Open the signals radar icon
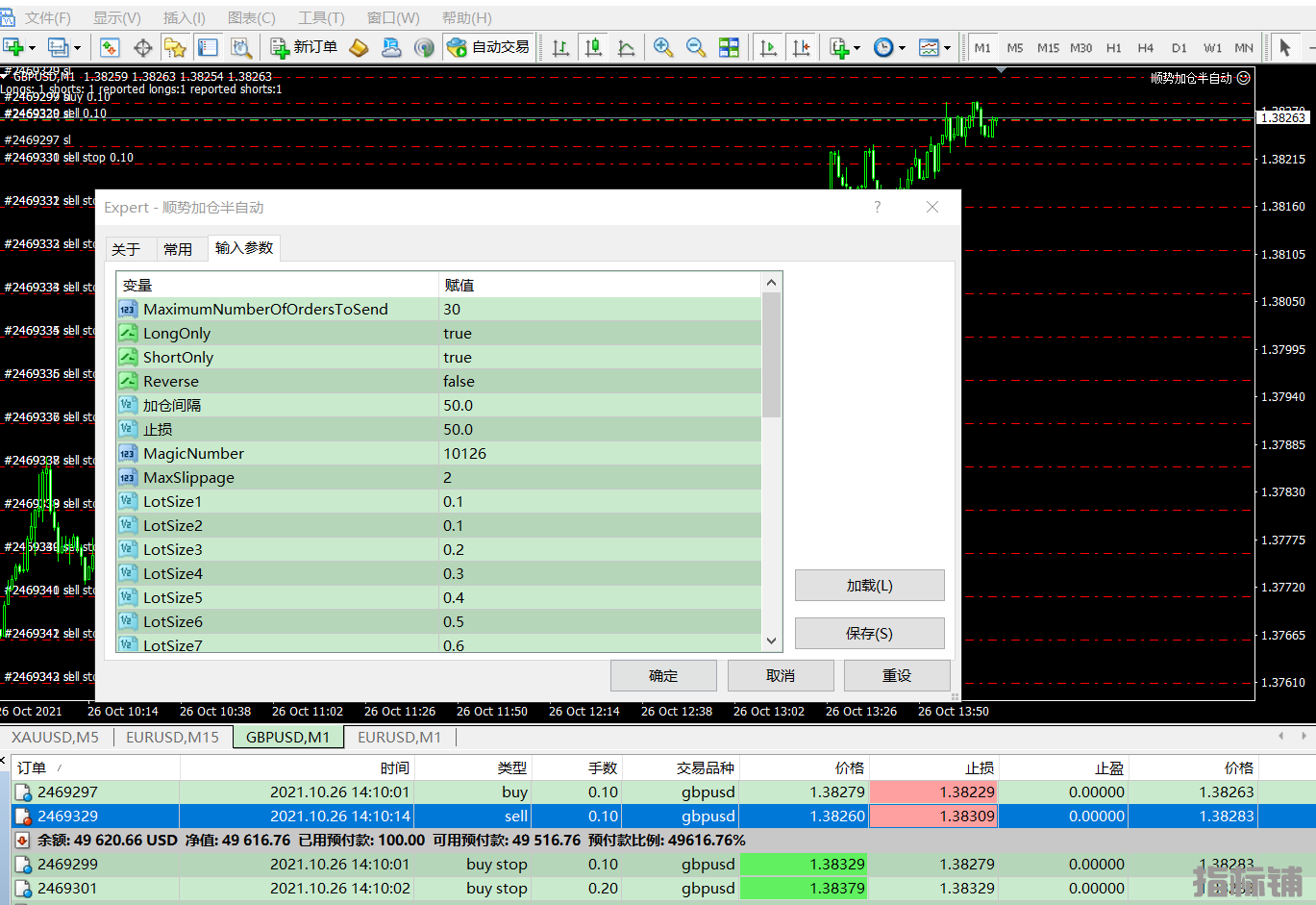Image resolution: width=1316 pixels, height=905 pixels. pyautogui.click(x=424, y=47)
